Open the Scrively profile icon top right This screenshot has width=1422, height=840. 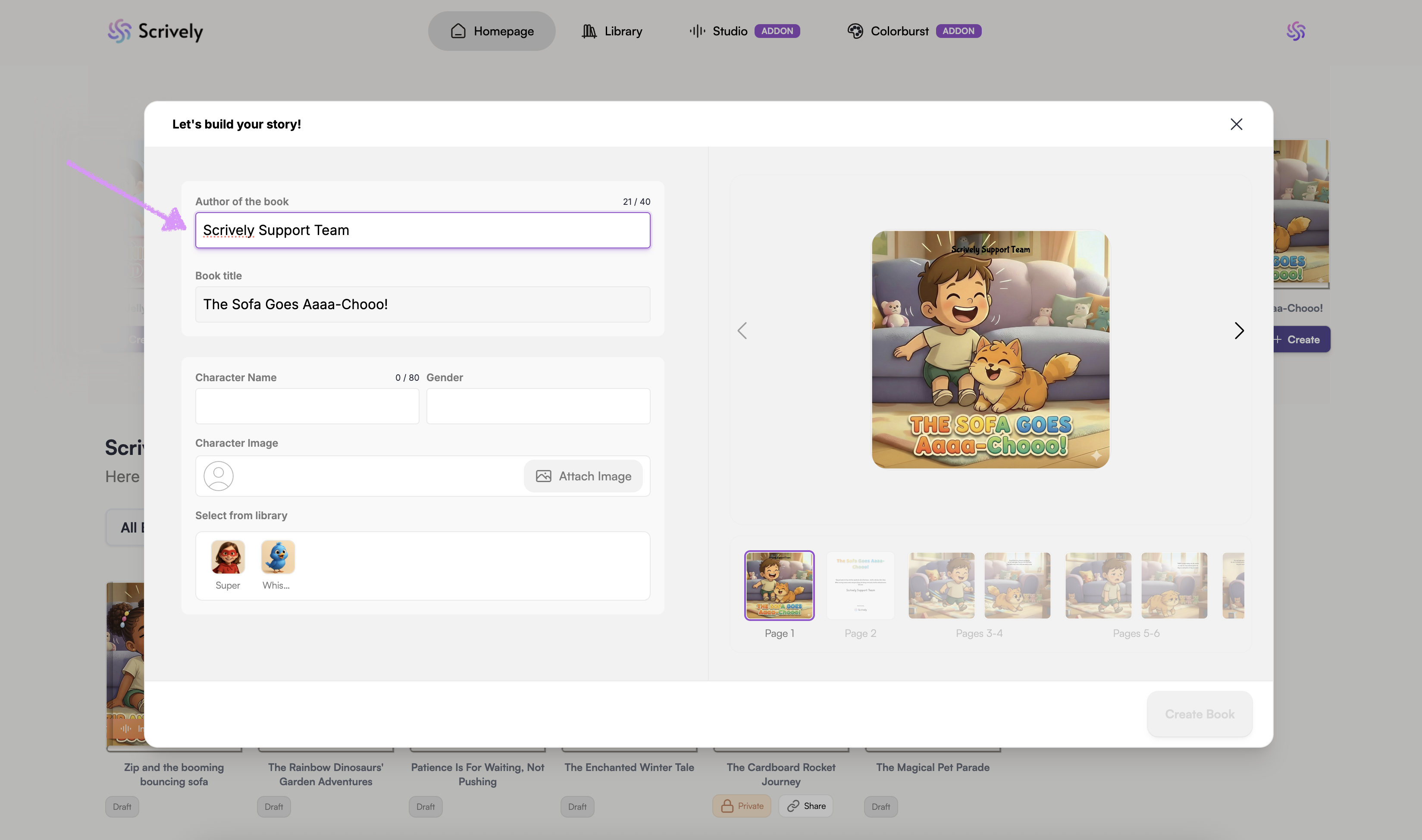tap(1295, 31)
